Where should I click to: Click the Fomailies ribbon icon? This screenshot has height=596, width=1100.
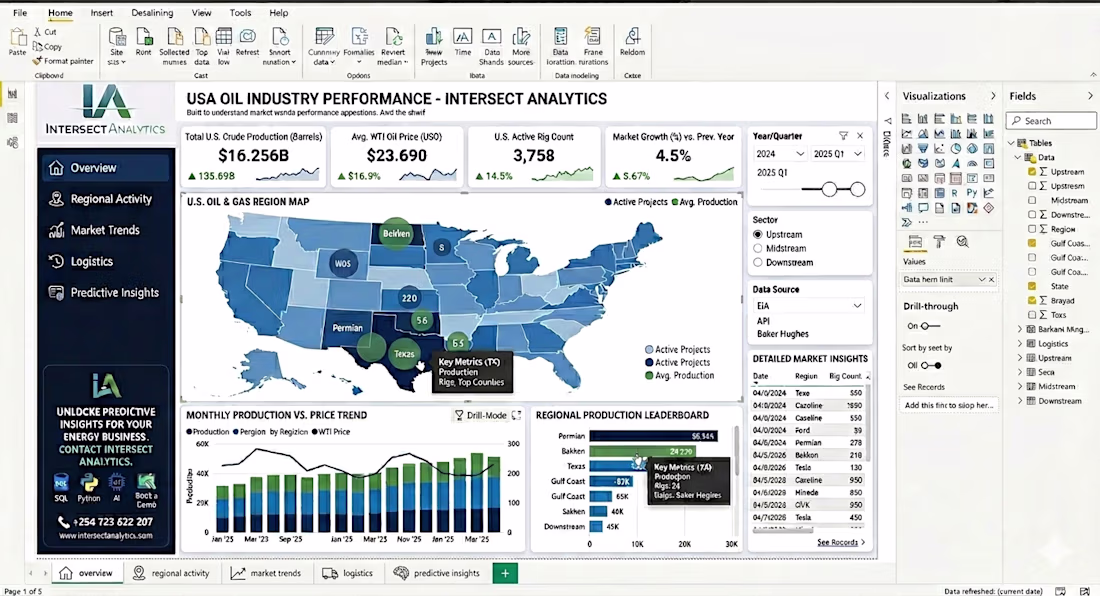[359, 36]
